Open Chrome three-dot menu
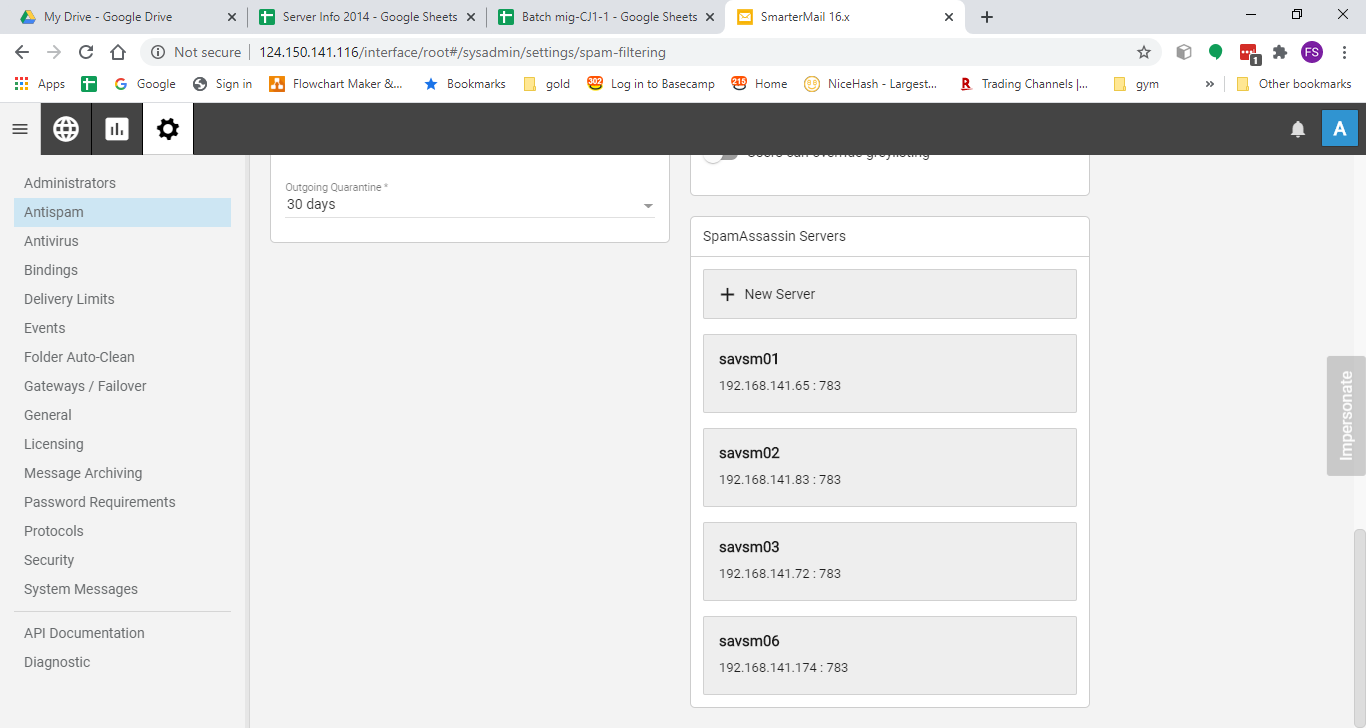The width and height of the screenshot is (1366, 728). click(x=1344, y=52)
